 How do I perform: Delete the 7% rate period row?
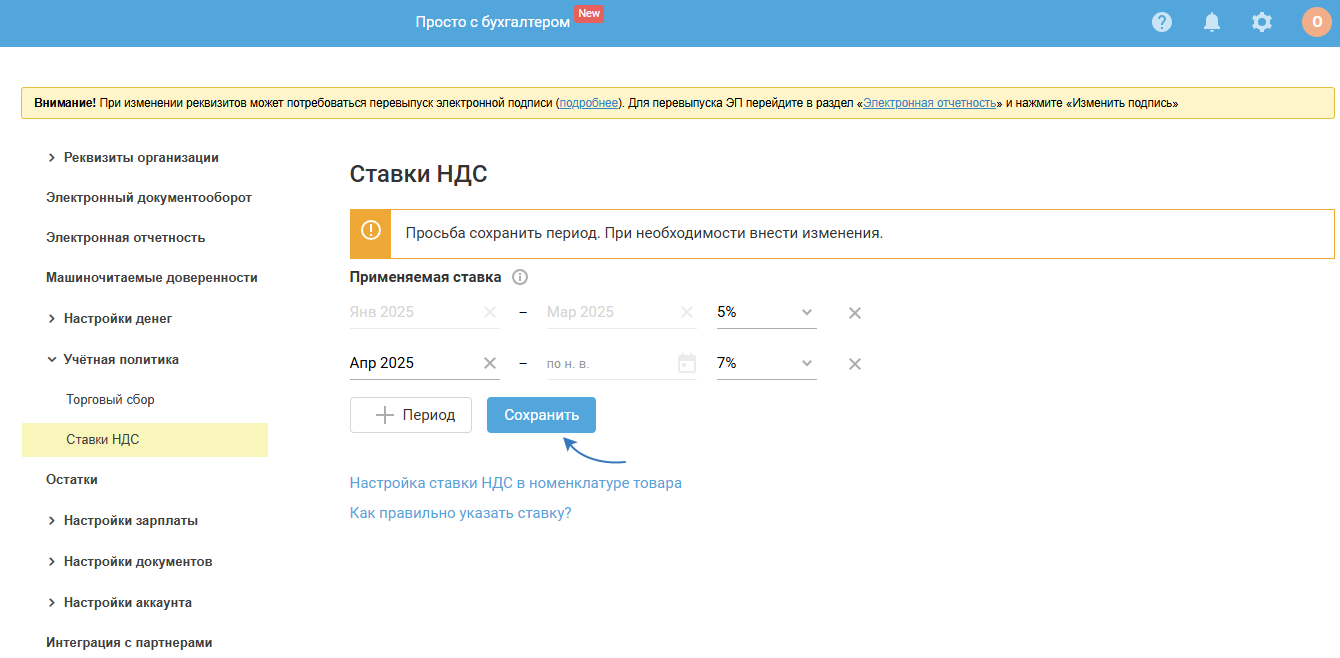click(855, 364)
